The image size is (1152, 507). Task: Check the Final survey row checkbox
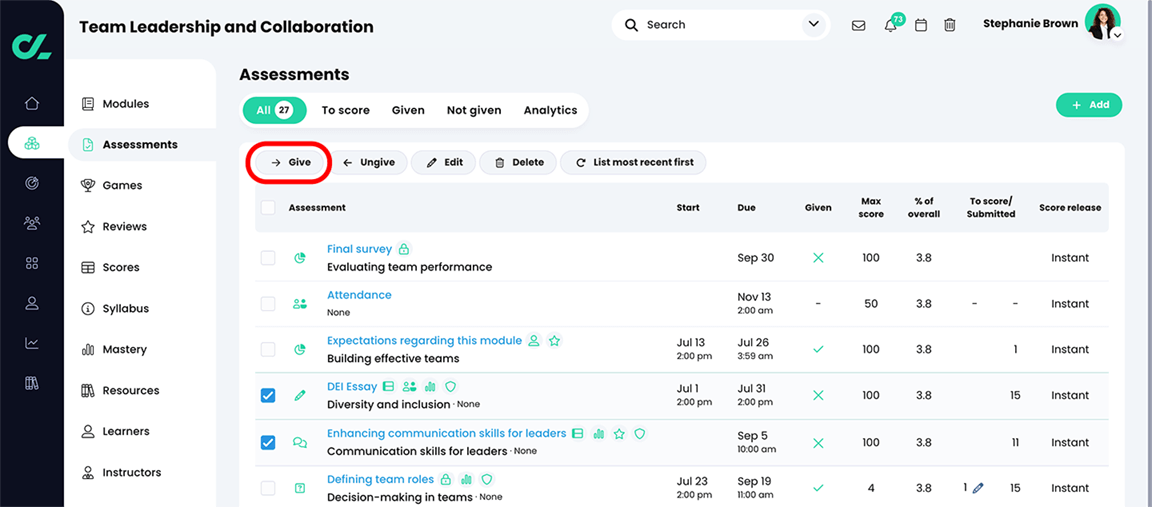tap(268, 258)
